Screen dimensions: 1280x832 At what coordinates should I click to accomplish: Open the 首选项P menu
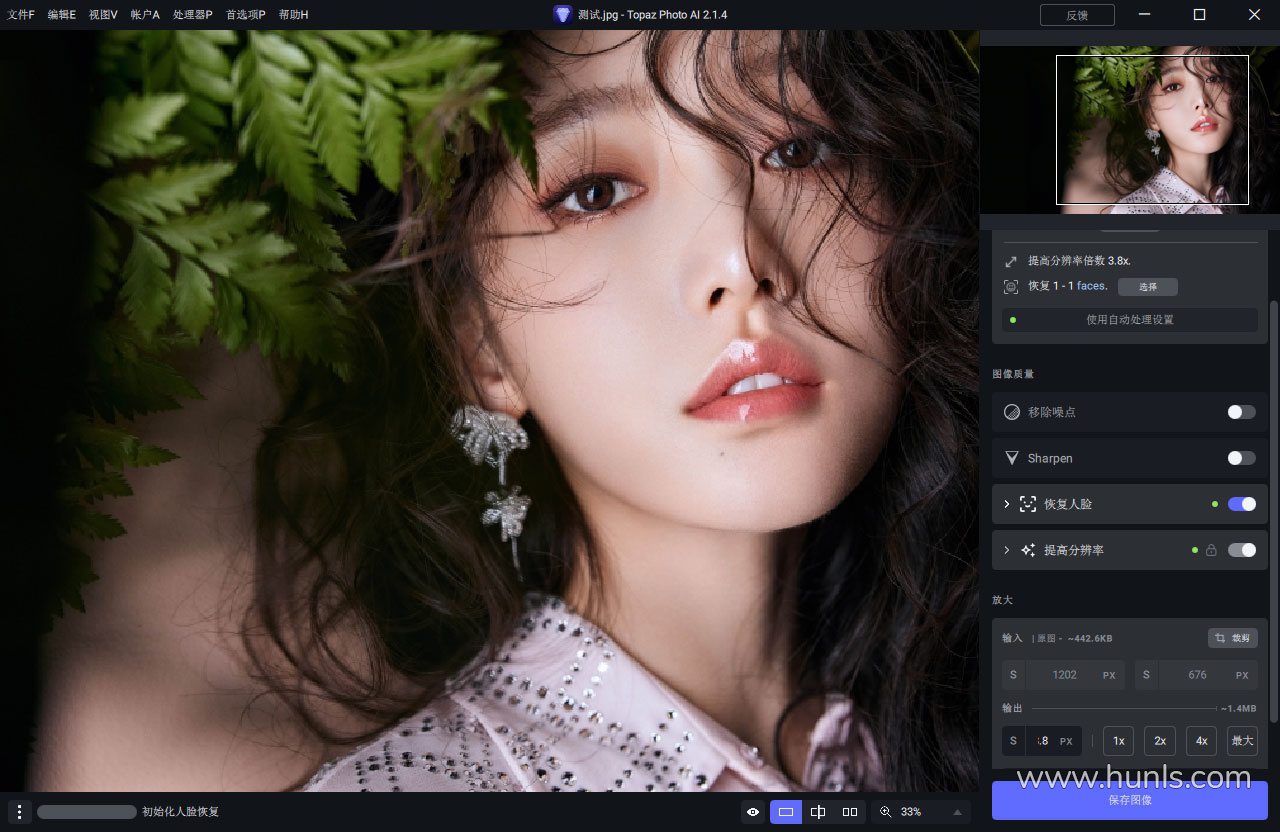(245, 15)
